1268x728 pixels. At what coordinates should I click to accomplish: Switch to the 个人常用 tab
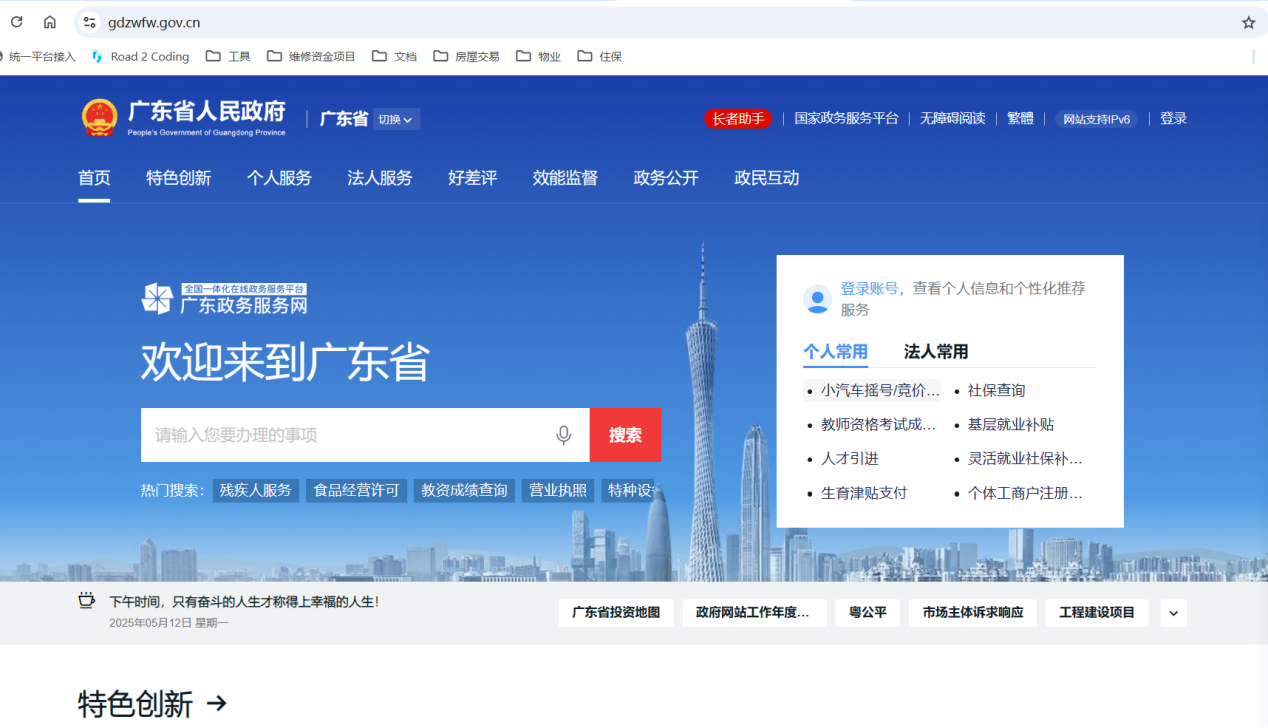pyautogui.click(x=835, y=351)
